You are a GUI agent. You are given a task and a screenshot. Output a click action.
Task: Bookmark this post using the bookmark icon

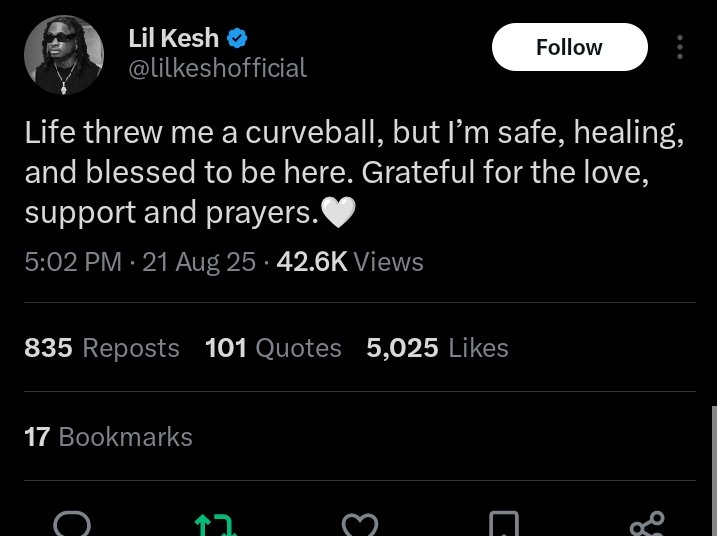(504, 524)
